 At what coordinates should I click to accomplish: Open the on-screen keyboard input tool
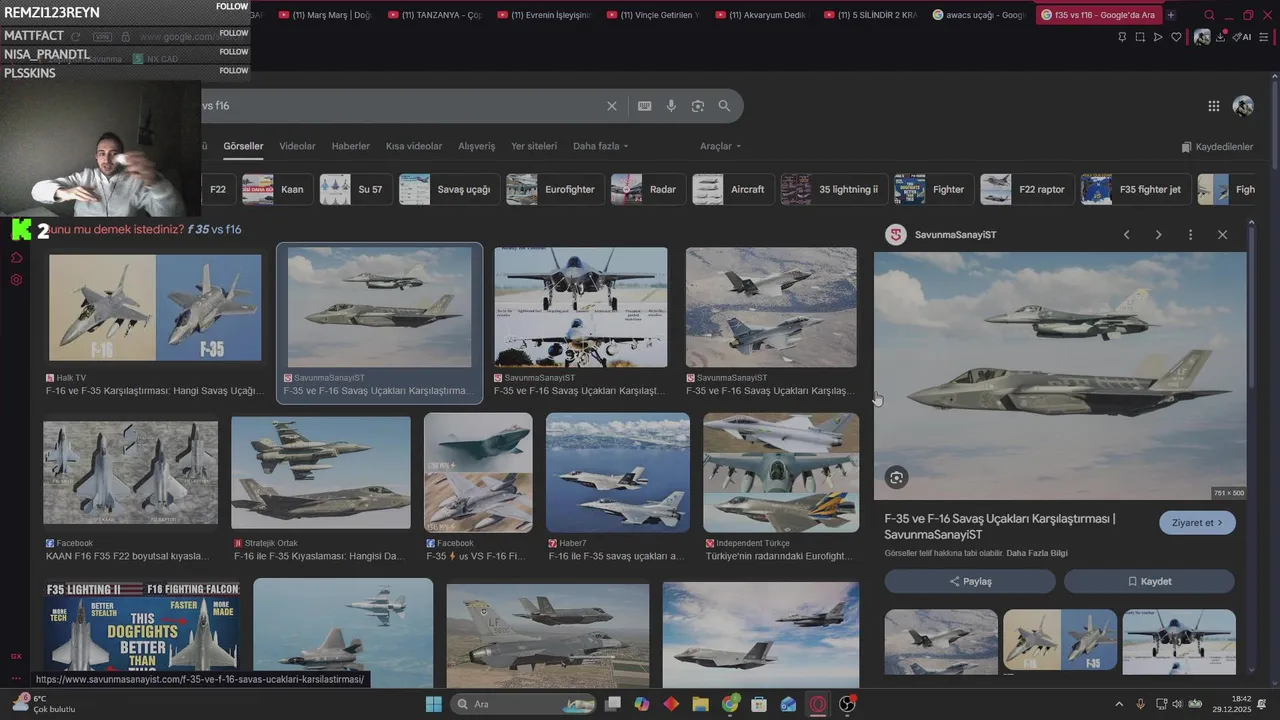(645, 106)
